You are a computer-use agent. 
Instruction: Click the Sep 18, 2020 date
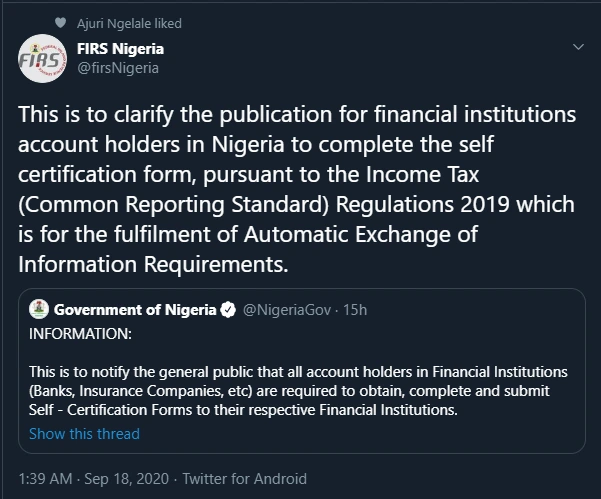point(126,479)
